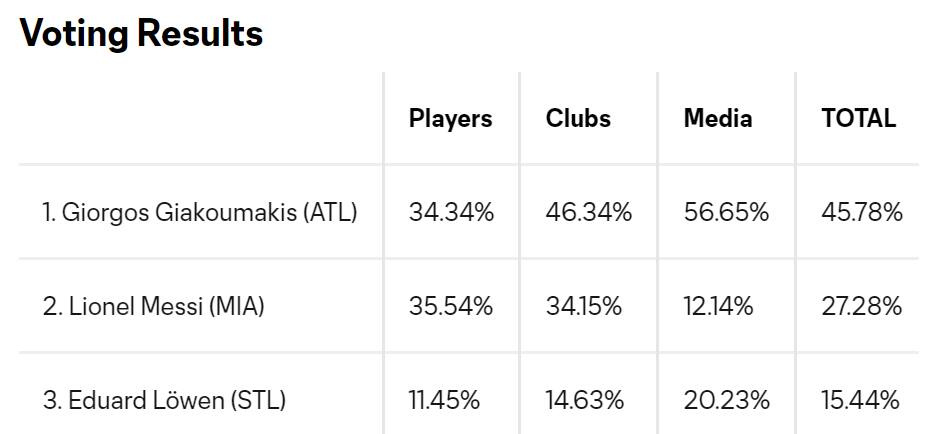Viewport: 928px width, 434px height.
Task: Click the TOTAL column header
Action: coord(858,118)
